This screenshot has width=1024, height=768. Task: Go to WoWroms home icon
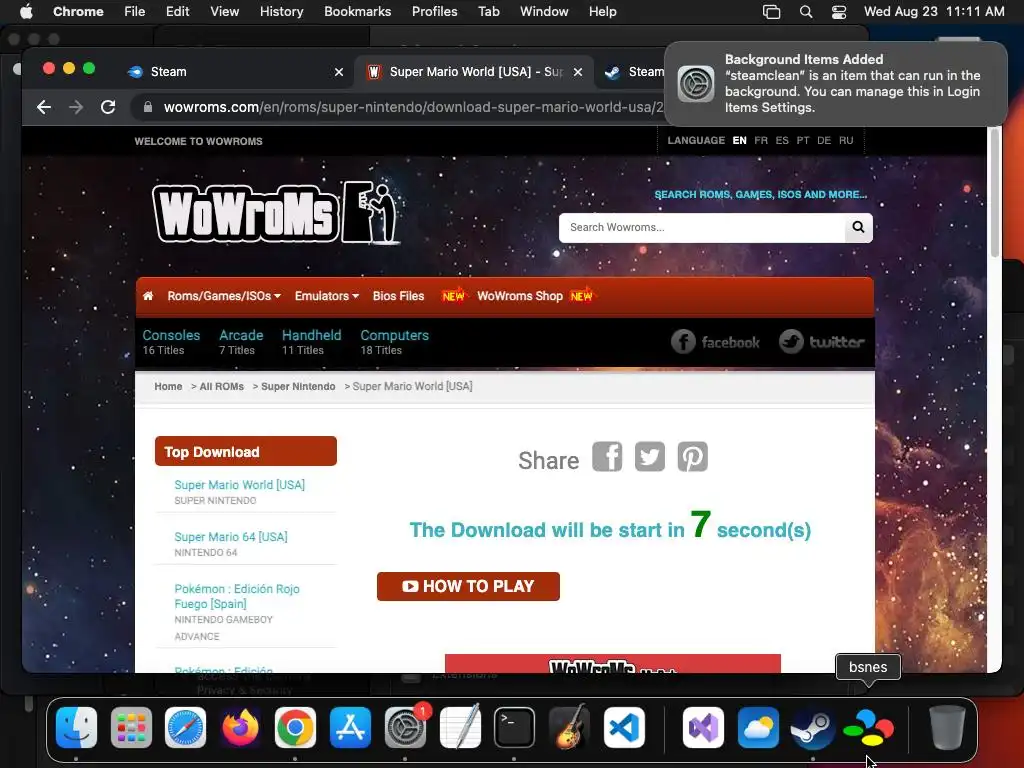[x=148, y=296]
